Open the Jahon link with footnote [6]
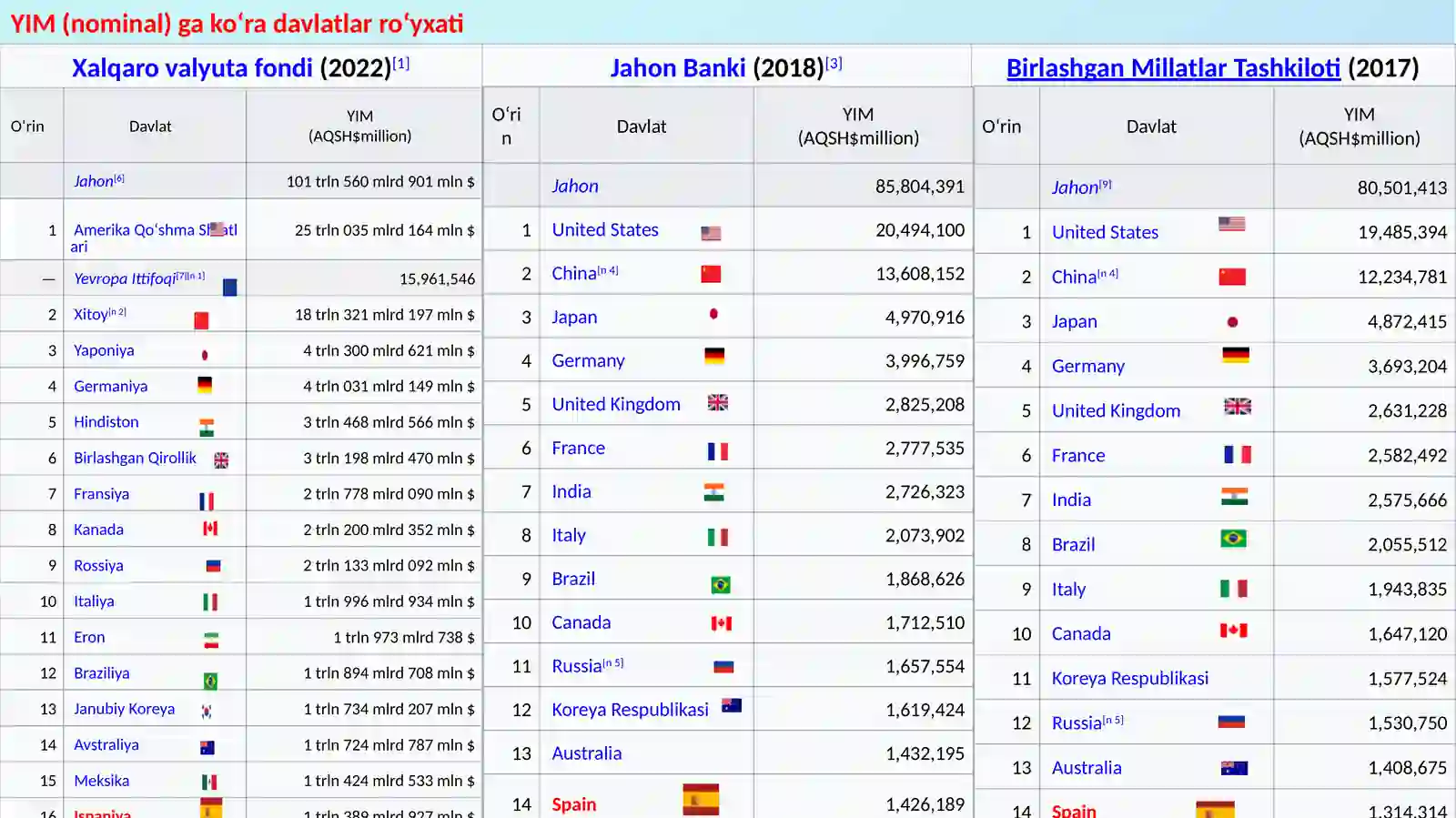1456x818 pixels. pyautogui.click(x=94, y=181)
